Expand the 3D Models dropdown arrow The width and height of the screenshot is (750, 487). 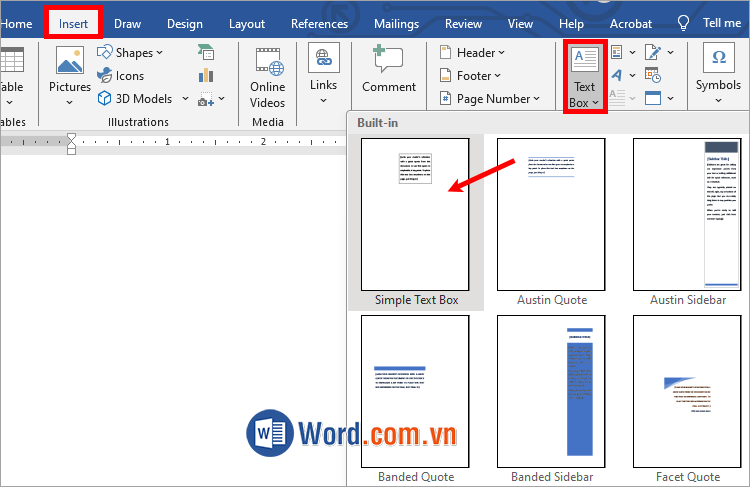(x=186, y=99)
